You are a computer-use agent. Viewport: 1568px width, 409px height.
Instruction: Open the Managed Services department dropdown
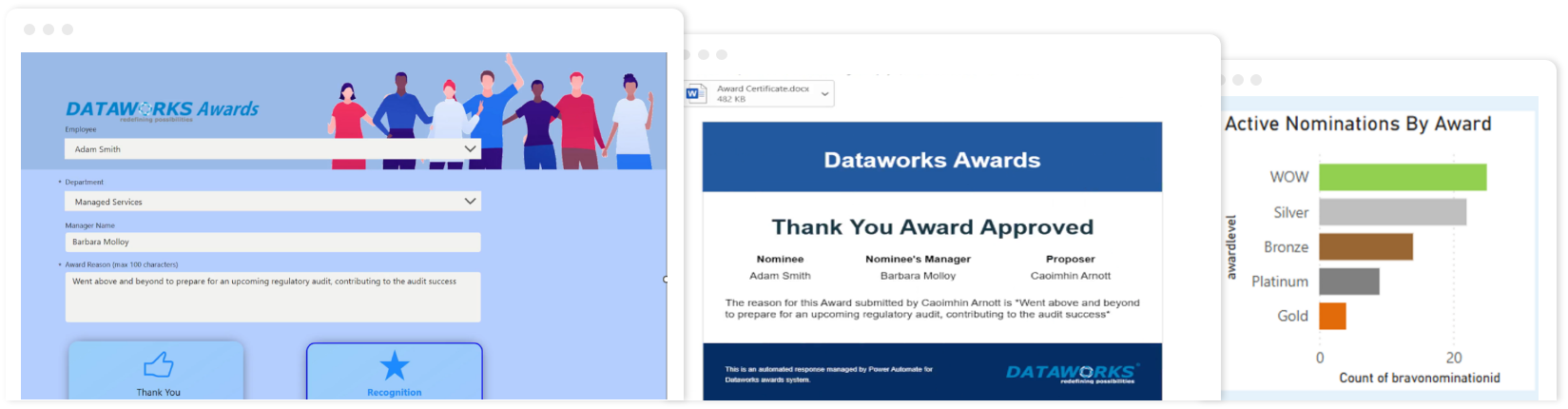click(470, 202)
